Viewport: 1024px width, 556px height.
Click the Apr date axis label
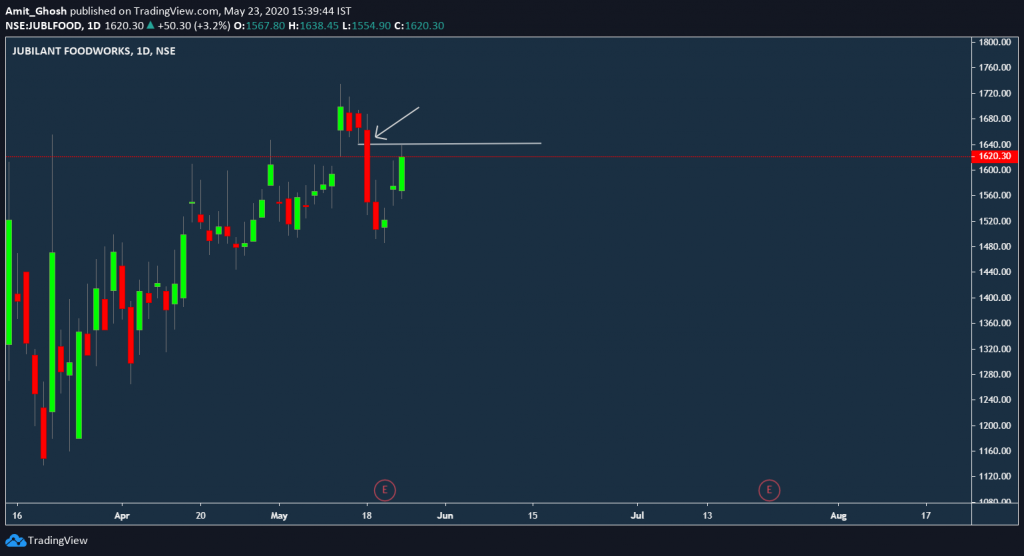pyautogui.click(x=121, y=515)
